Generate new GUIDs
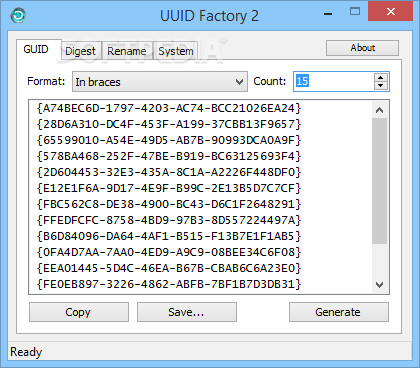Screen dimensions: 420x368 click(x=339, y=312)
